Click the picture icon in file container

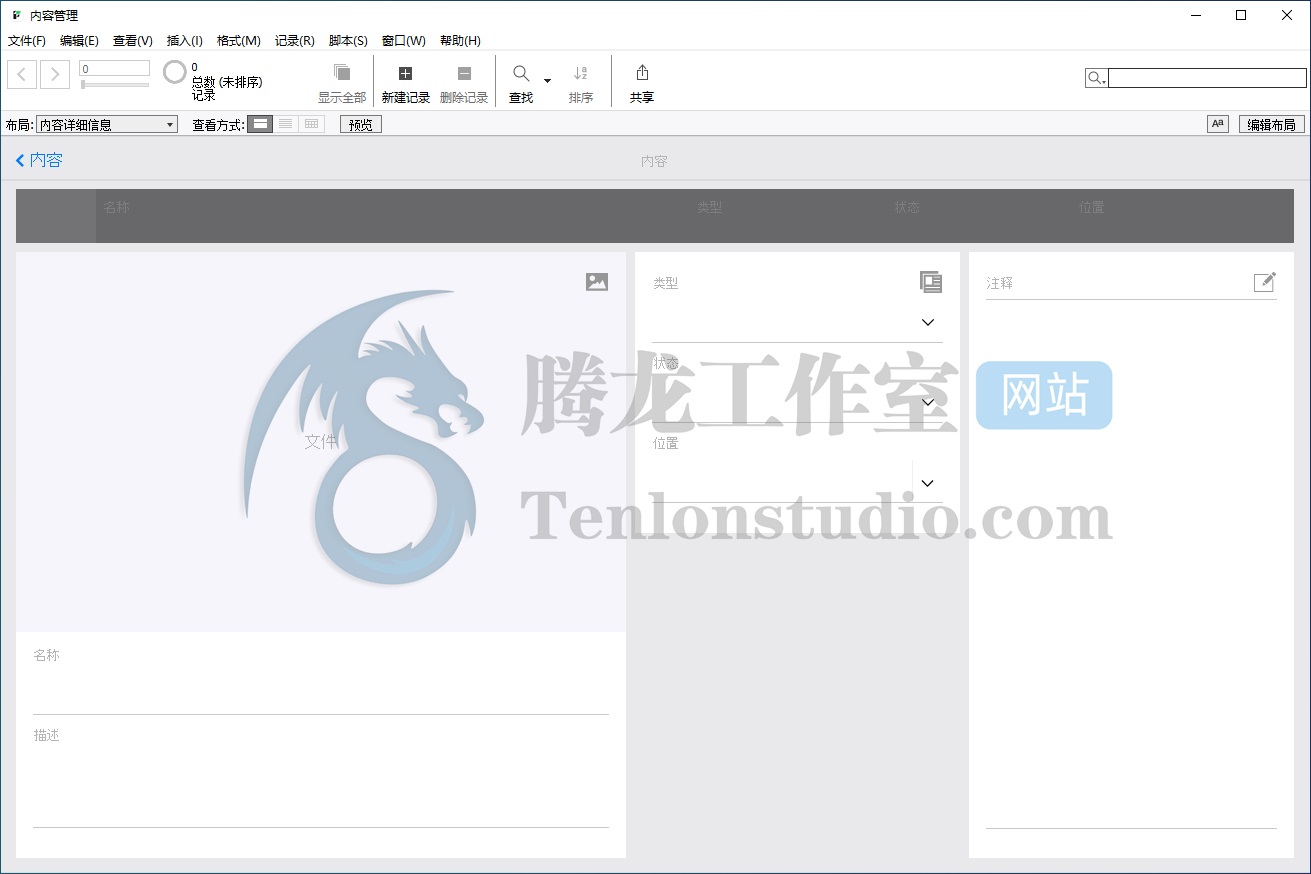point(597,282)
